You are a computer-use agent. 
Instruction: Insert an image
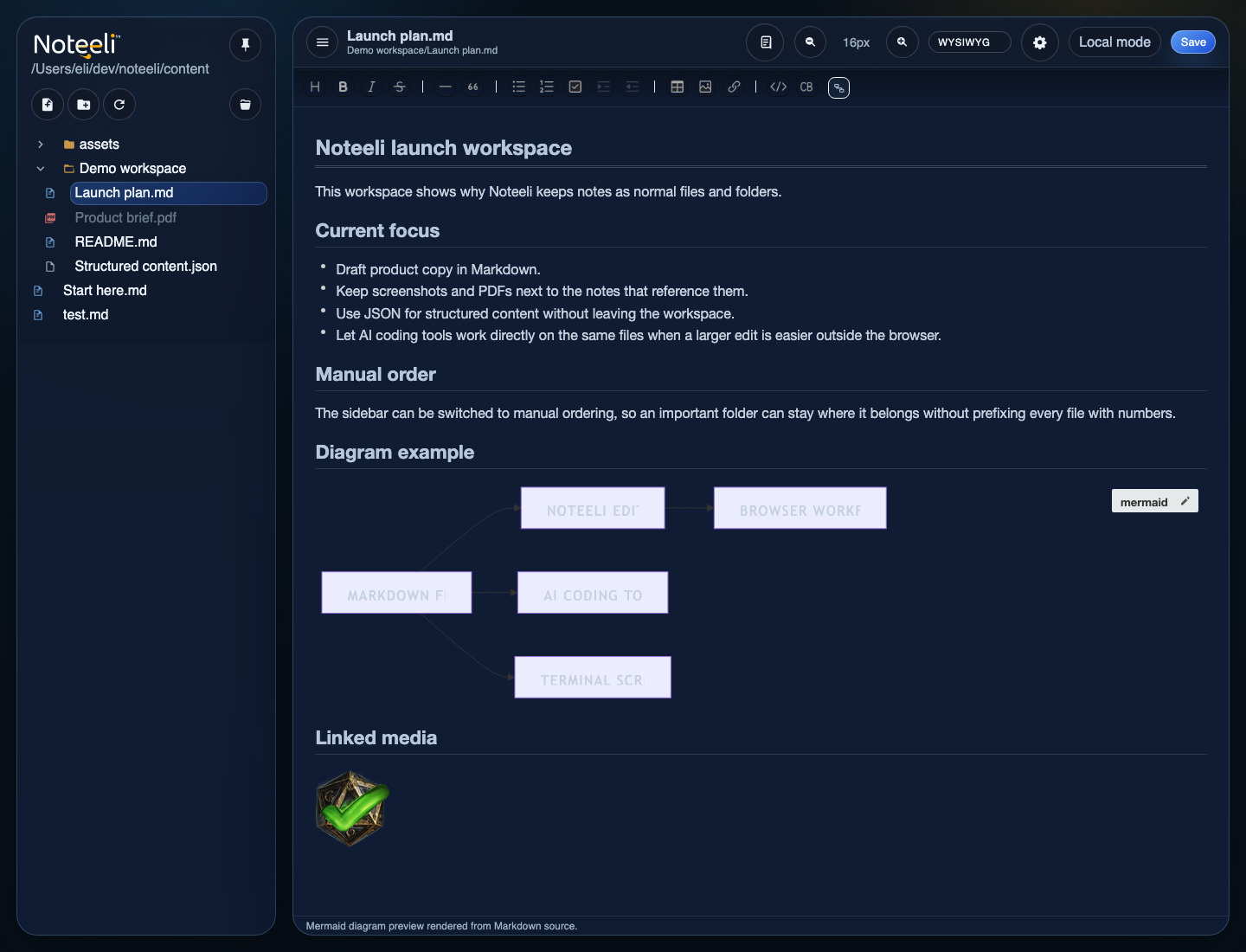(706, 87)
